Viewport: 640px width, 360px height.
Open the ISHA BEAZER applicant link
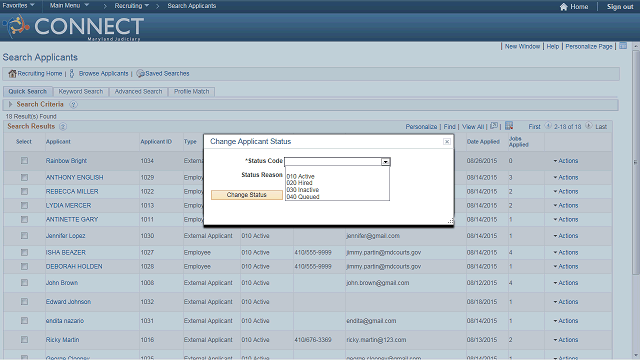click(66, 253)
